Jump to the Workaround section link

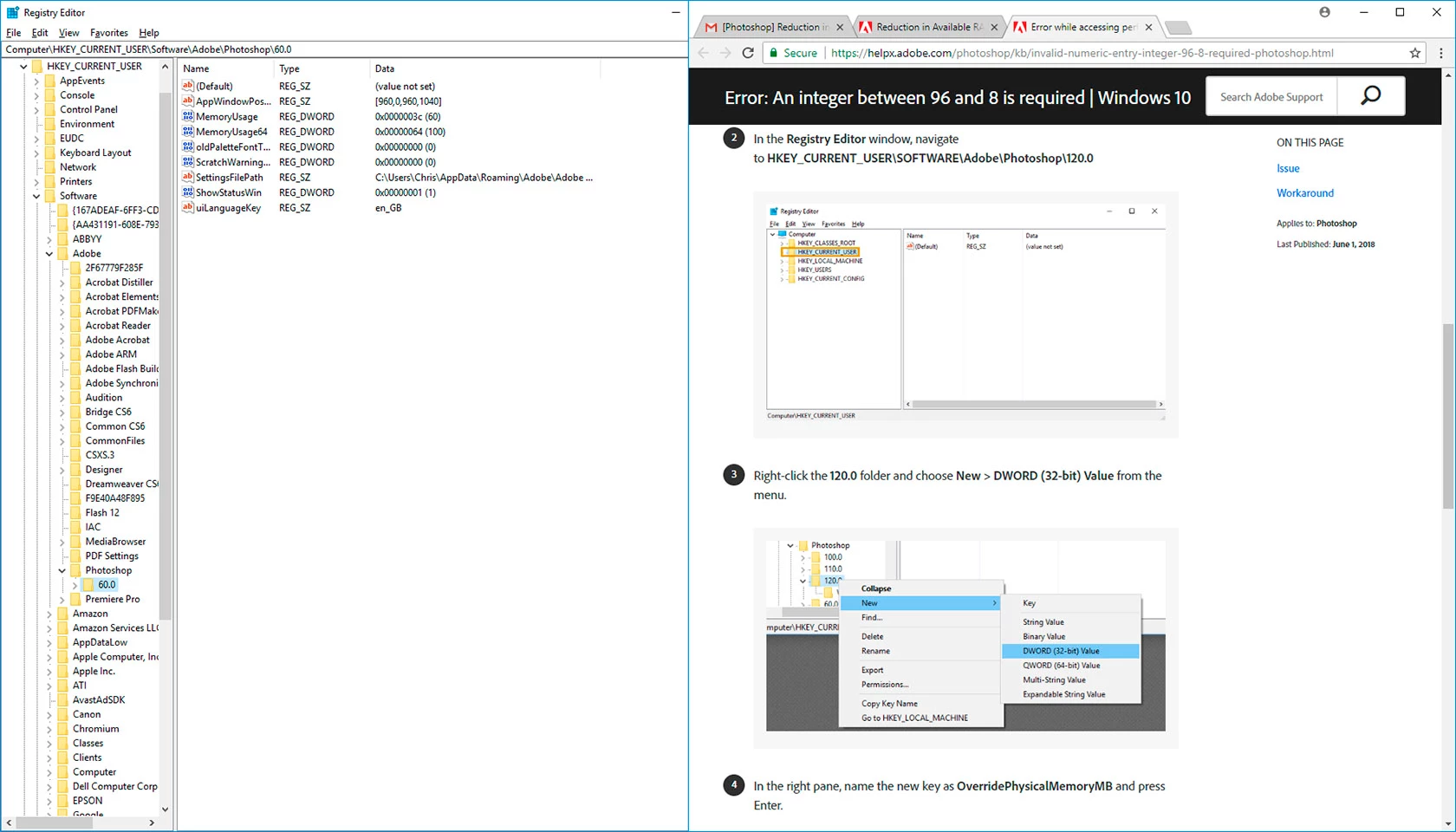[x=1305, y=193]
